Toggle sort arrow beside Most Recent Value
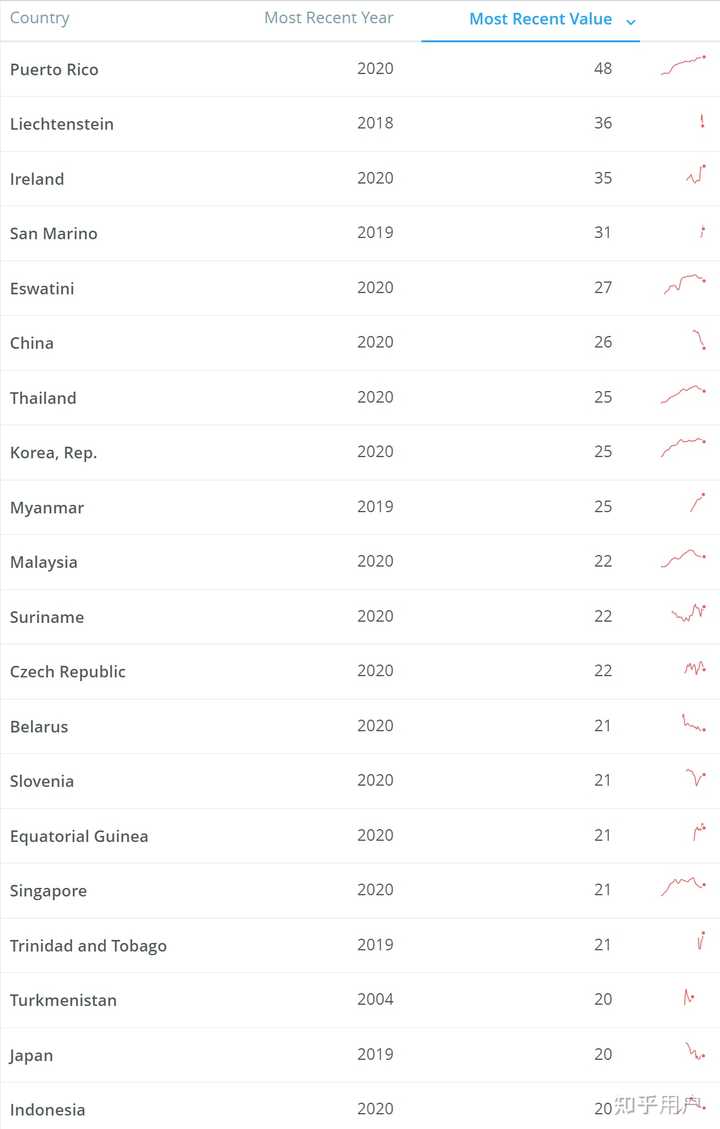The image size is (720, 1129). tap(631, 22)
